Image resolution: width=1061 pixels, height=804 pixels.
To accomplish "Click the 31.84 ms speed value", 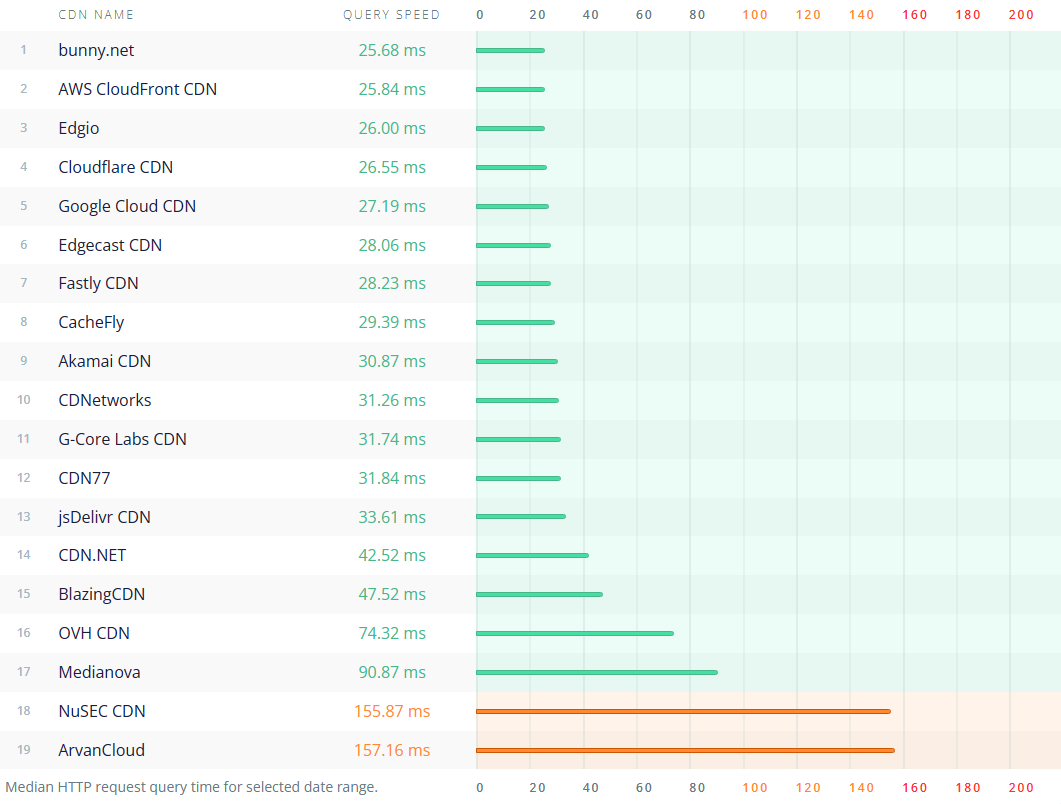I will (392, 478).
